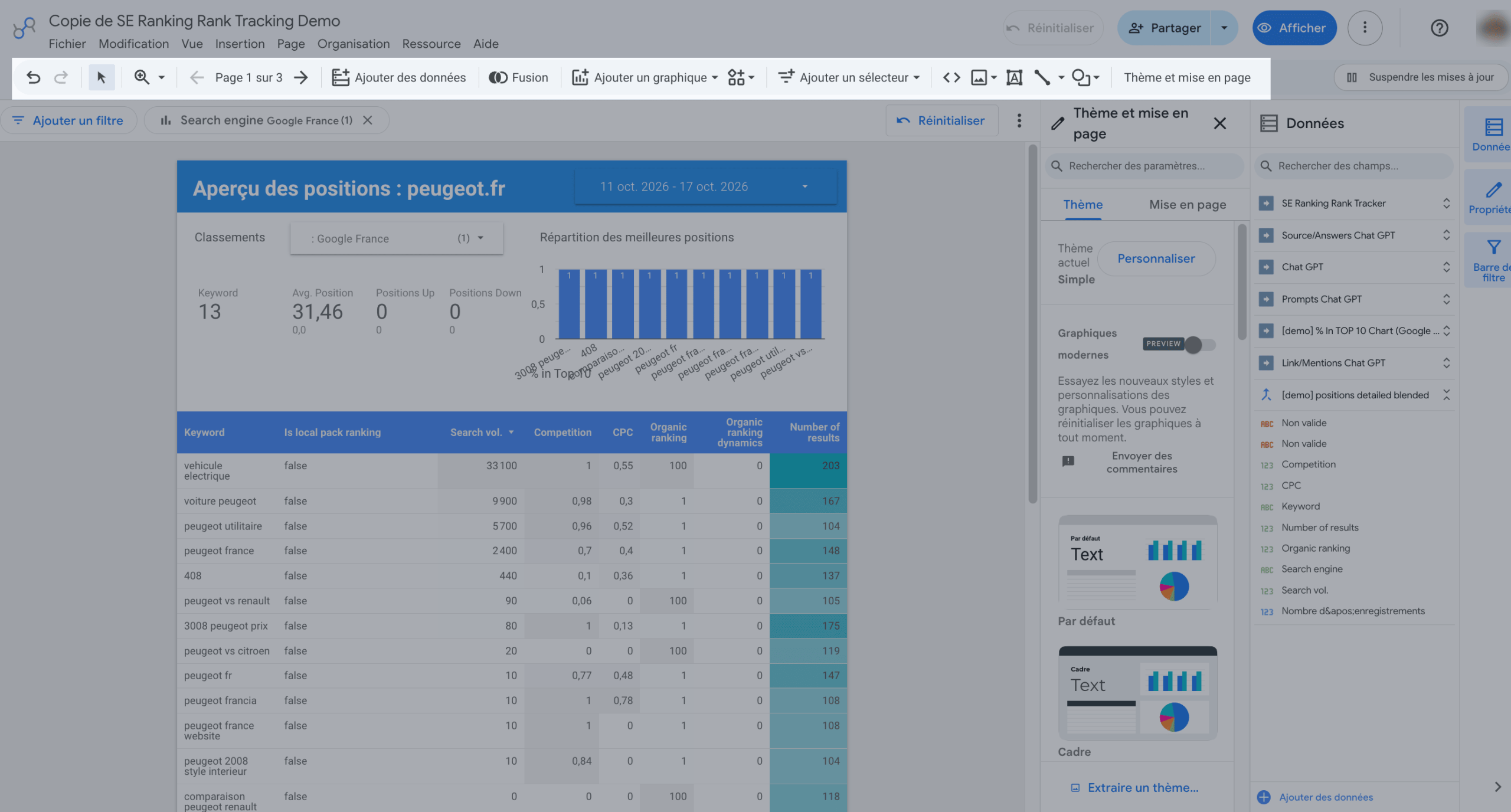
Task: Remove the Search engine Google France filter
Action: pos(368,120)
